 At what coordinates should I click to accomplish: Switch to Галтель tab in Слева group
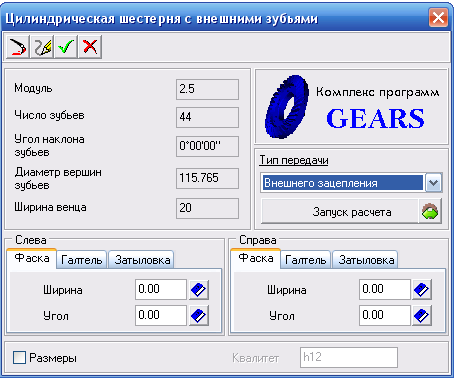tap(82, 260)
